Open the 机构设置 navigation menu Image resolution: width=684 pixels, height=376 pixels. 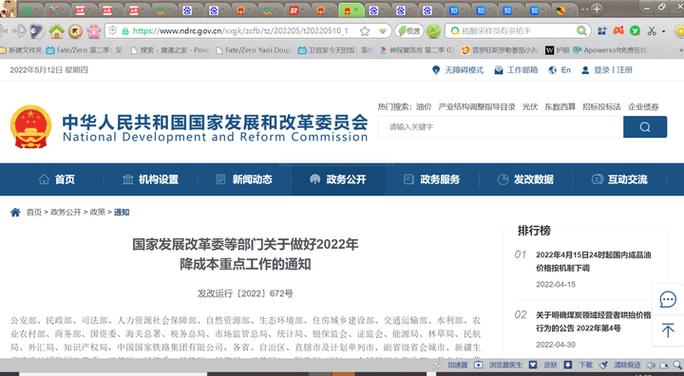pos(150,179)
